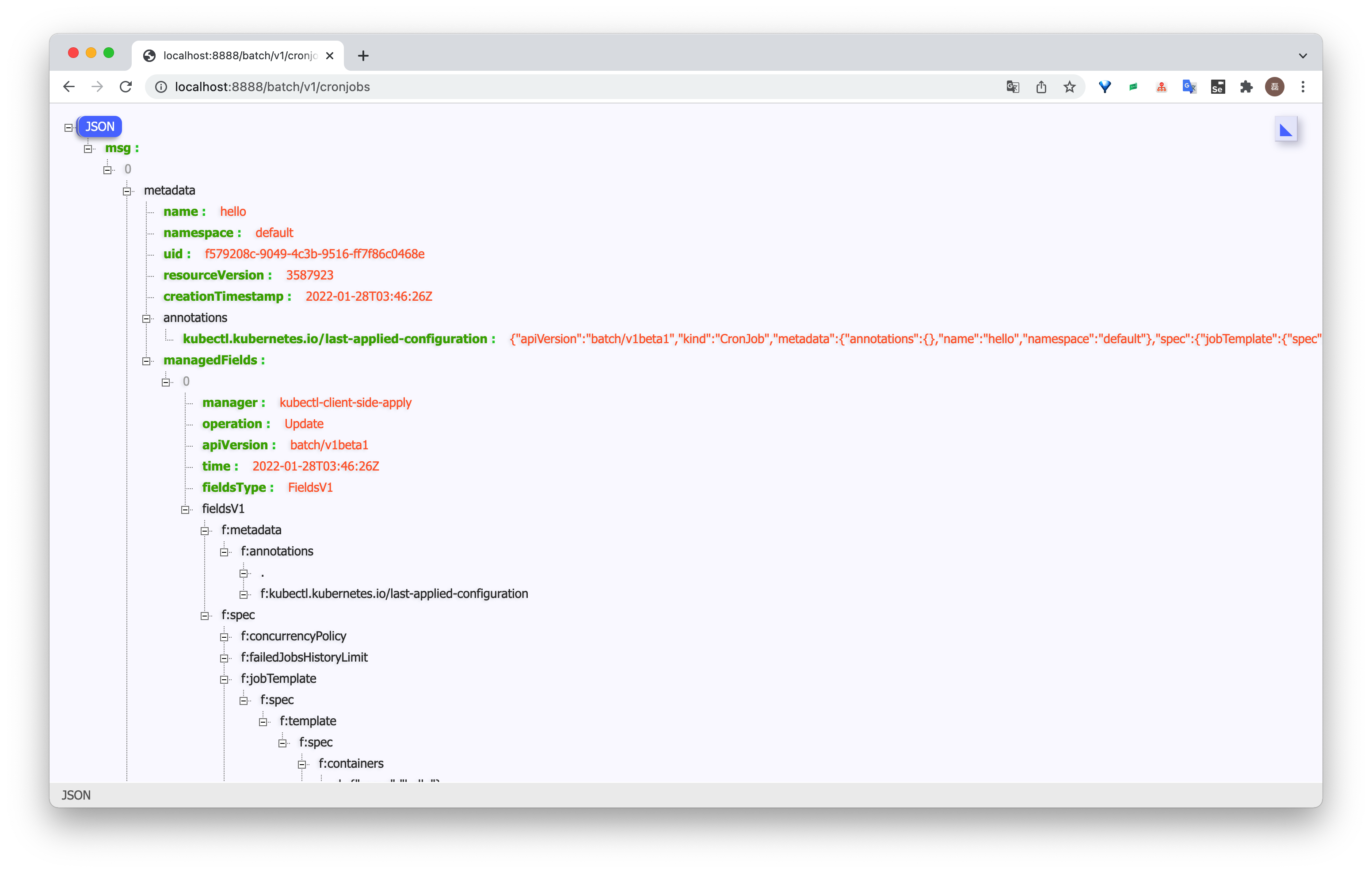Screen dimensions: 1372x873
Task: Click the share page icon
Action: (1041, 87)
